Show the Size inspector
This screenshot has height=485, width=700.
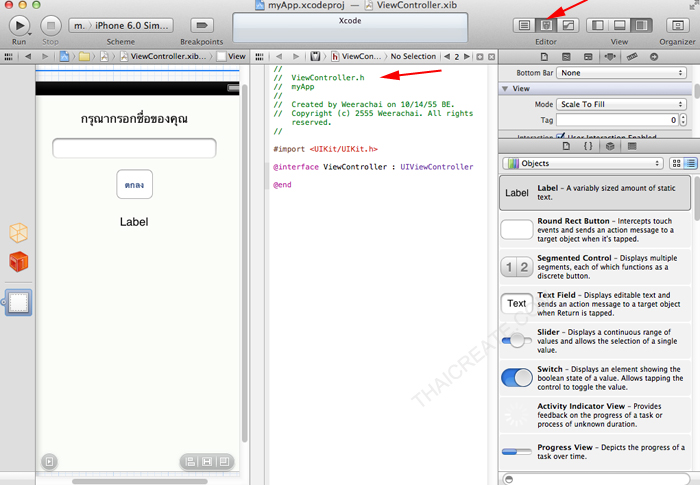pos(632,57)
